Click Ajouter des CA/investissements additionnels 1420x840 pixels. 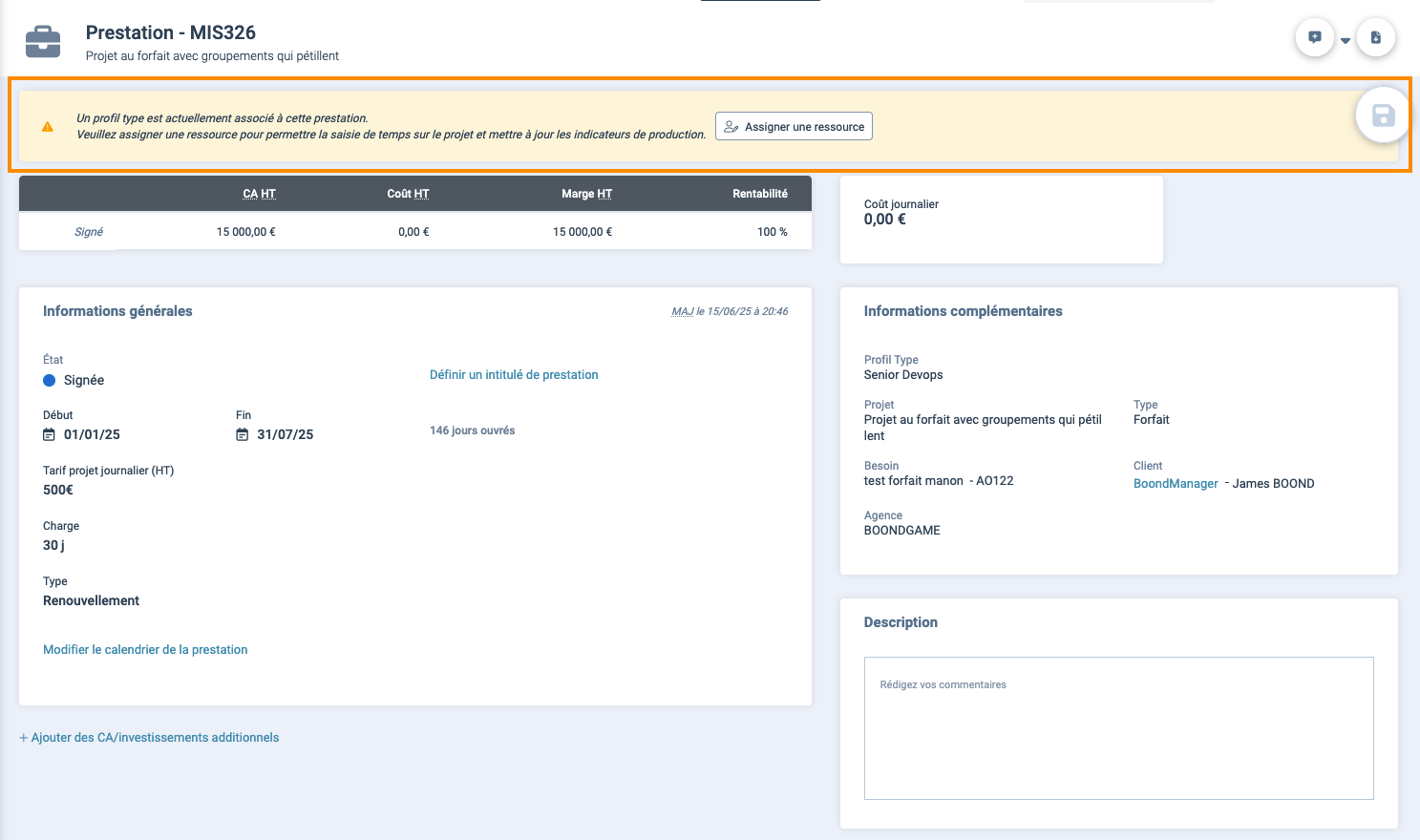coord(149,738)
